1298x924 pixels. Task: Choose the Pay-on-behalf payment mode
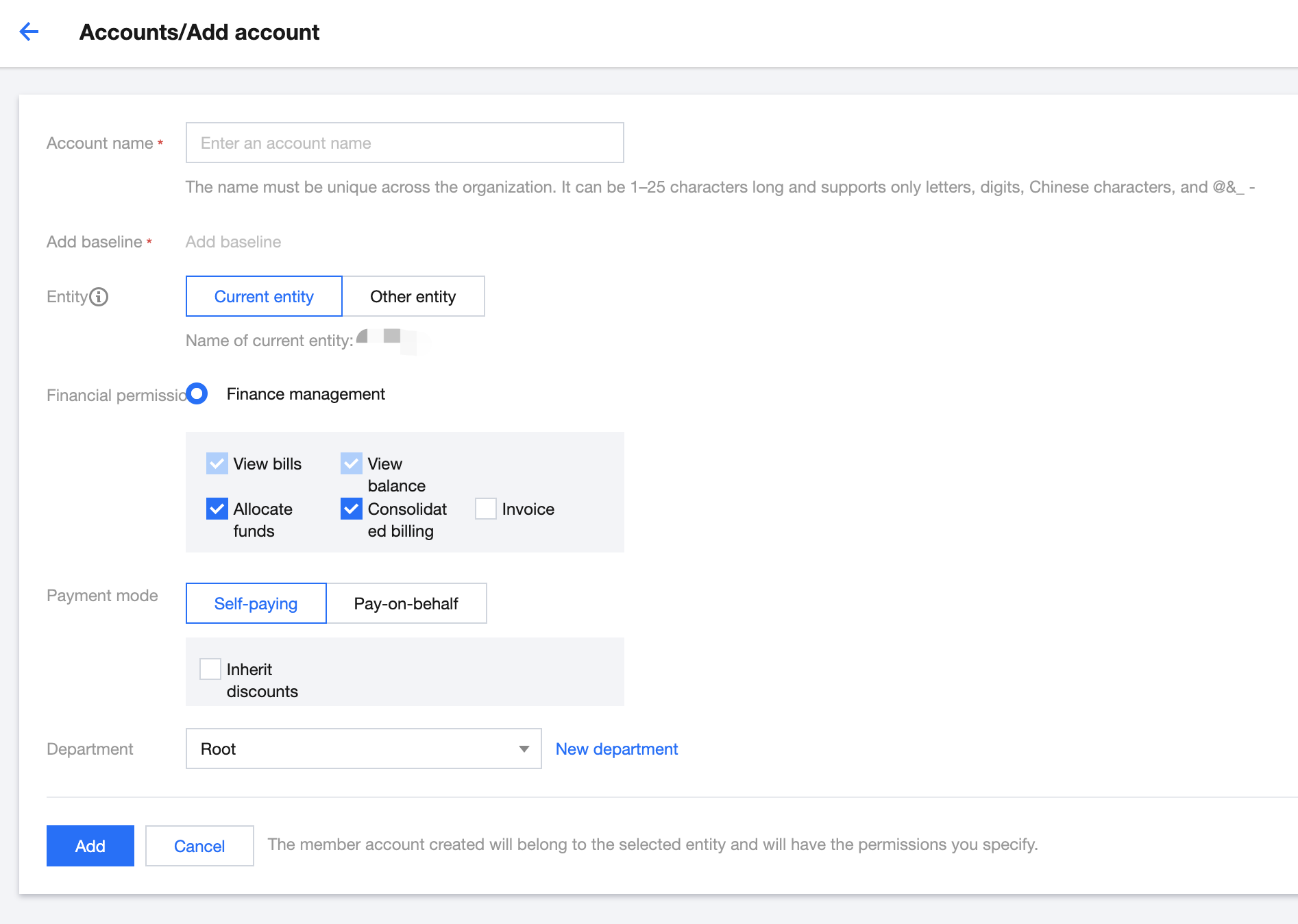[406, 603]
